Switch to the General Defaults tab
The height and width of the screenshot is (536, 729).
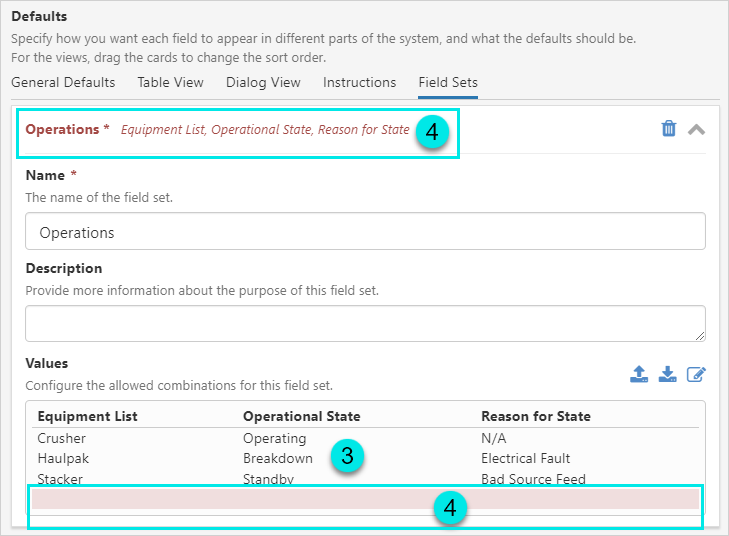[63, 83]
